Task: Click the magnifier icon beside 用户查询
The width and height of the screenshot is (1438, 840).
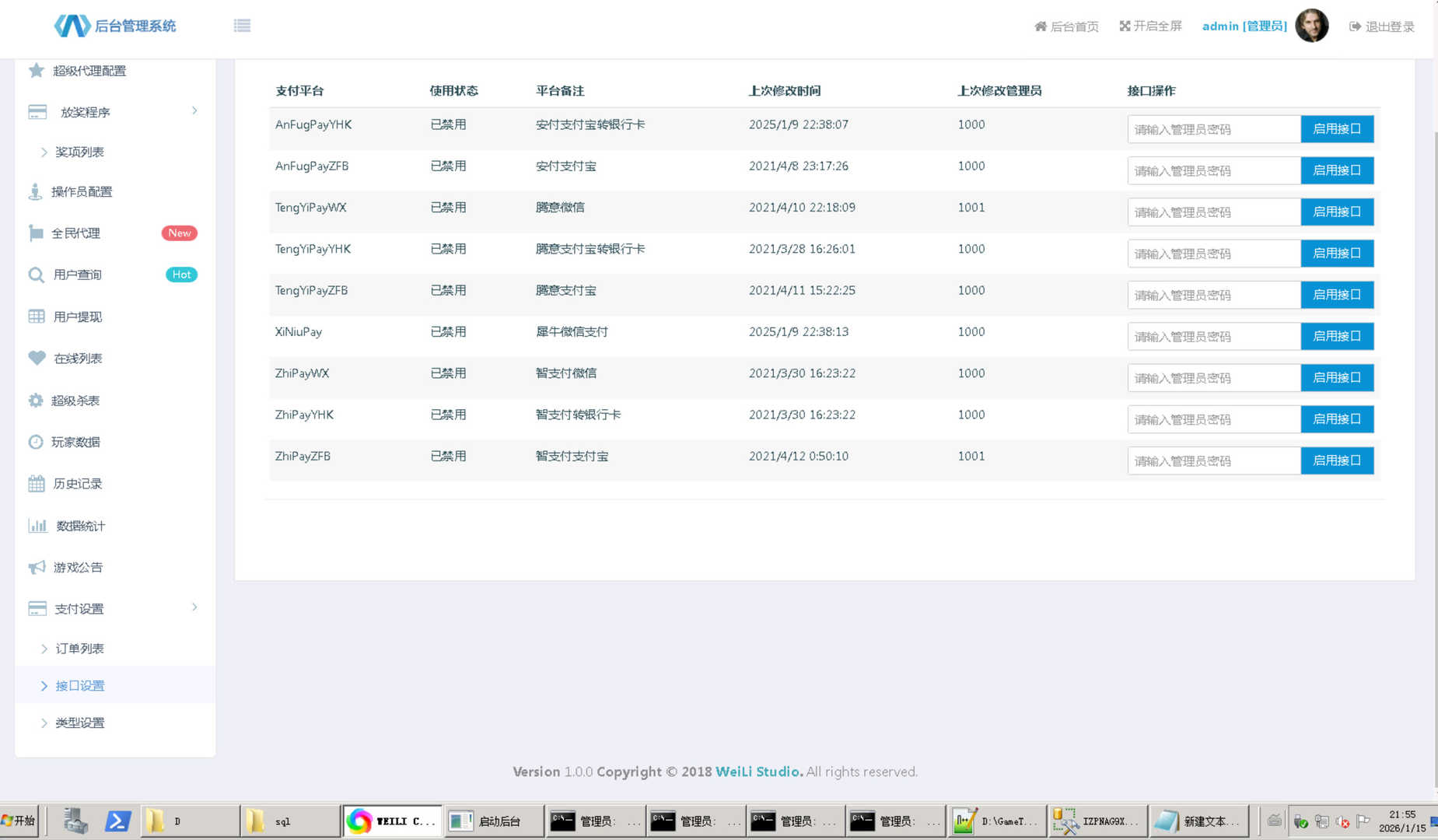Action: coord(37,275)
